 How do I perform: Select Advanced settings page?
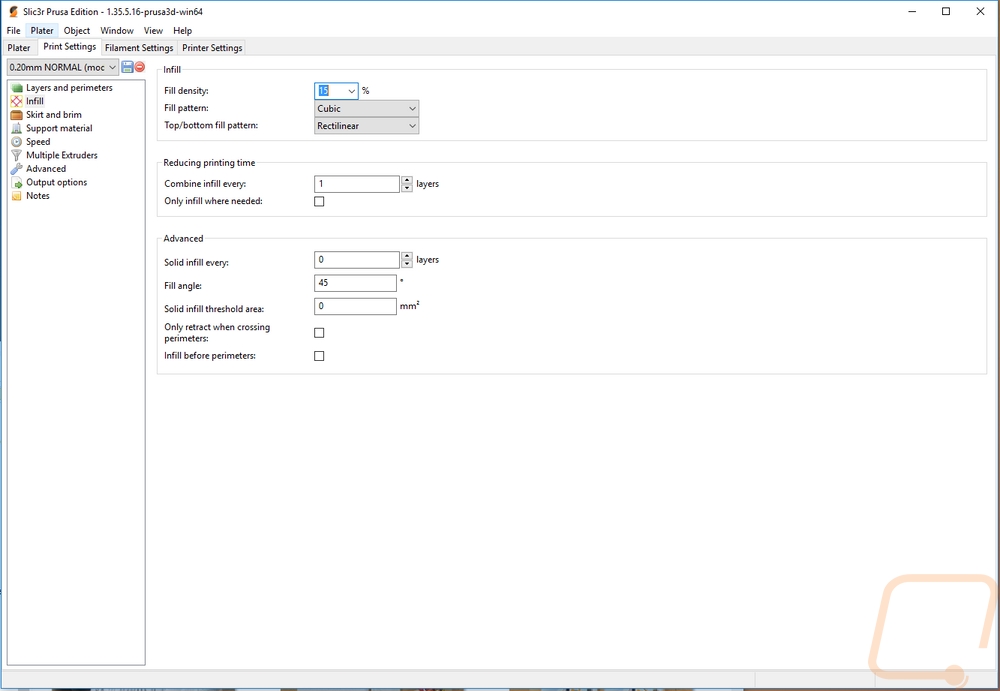[45, 169]
